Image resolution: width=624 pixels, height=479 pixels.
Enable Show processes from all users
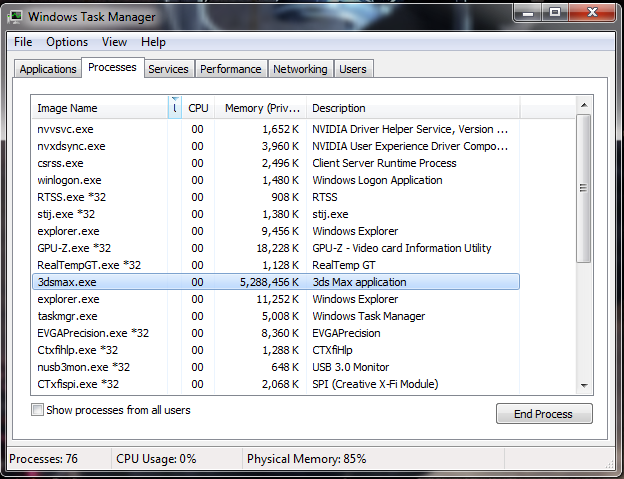(38, 410)
